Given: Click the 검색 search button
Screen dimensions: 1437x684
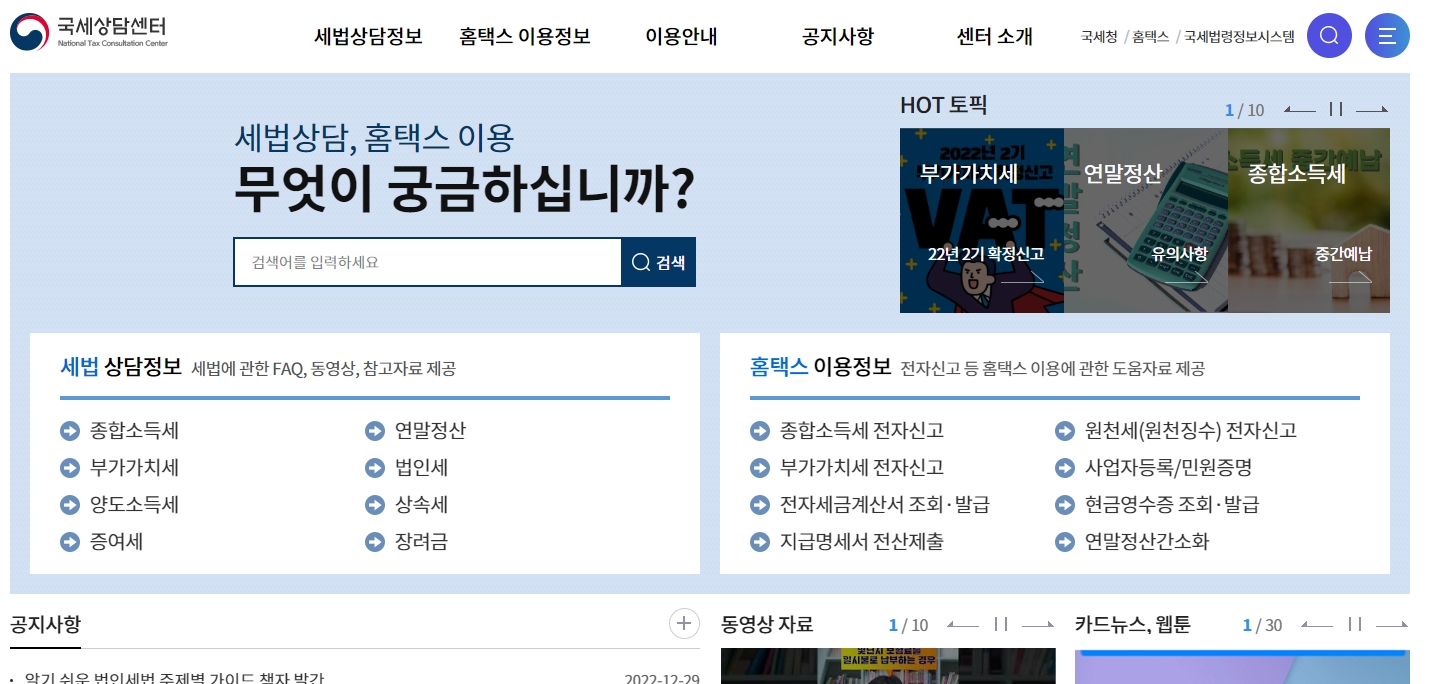Looking at the screenshot, I should 658,261.
